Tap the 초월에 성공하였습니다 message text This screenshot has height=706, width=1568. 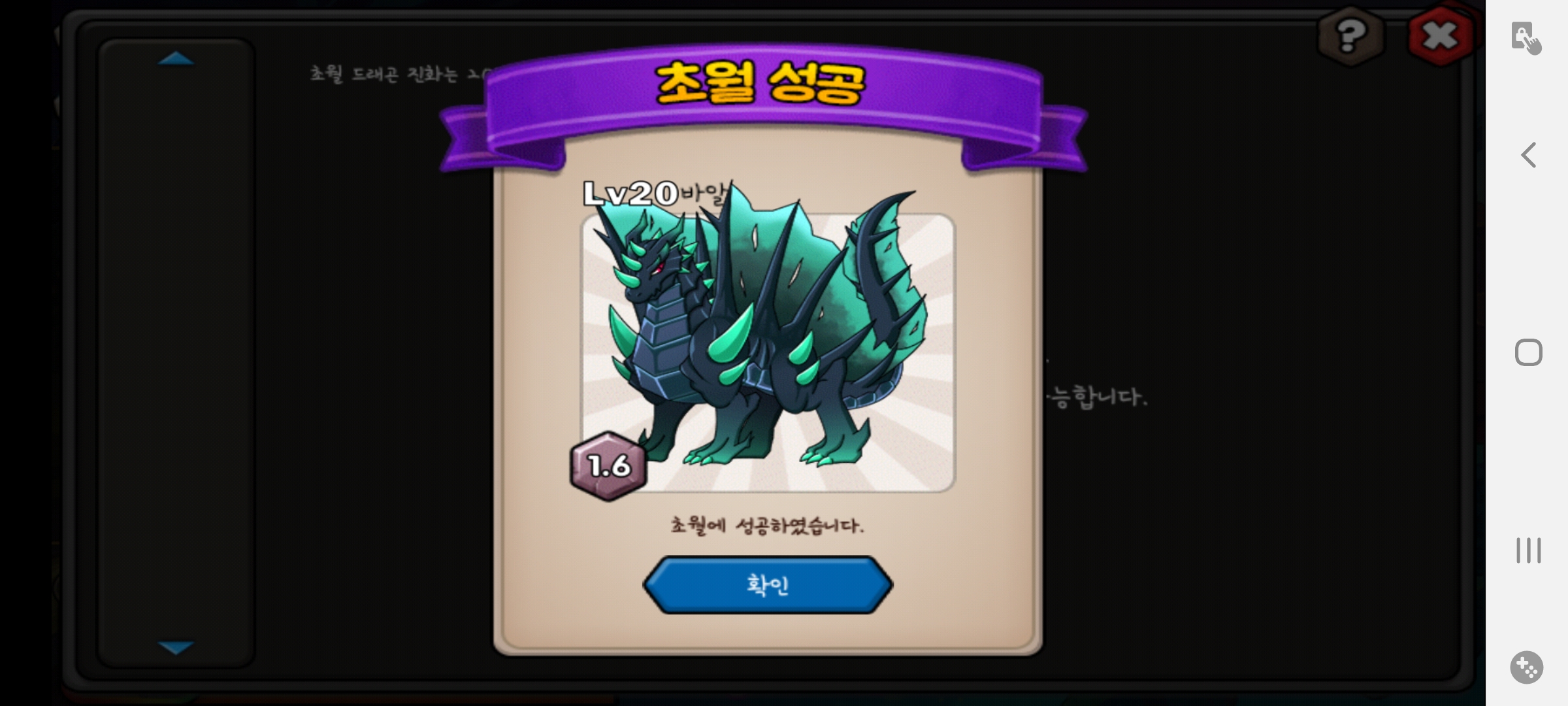point(768,525)
